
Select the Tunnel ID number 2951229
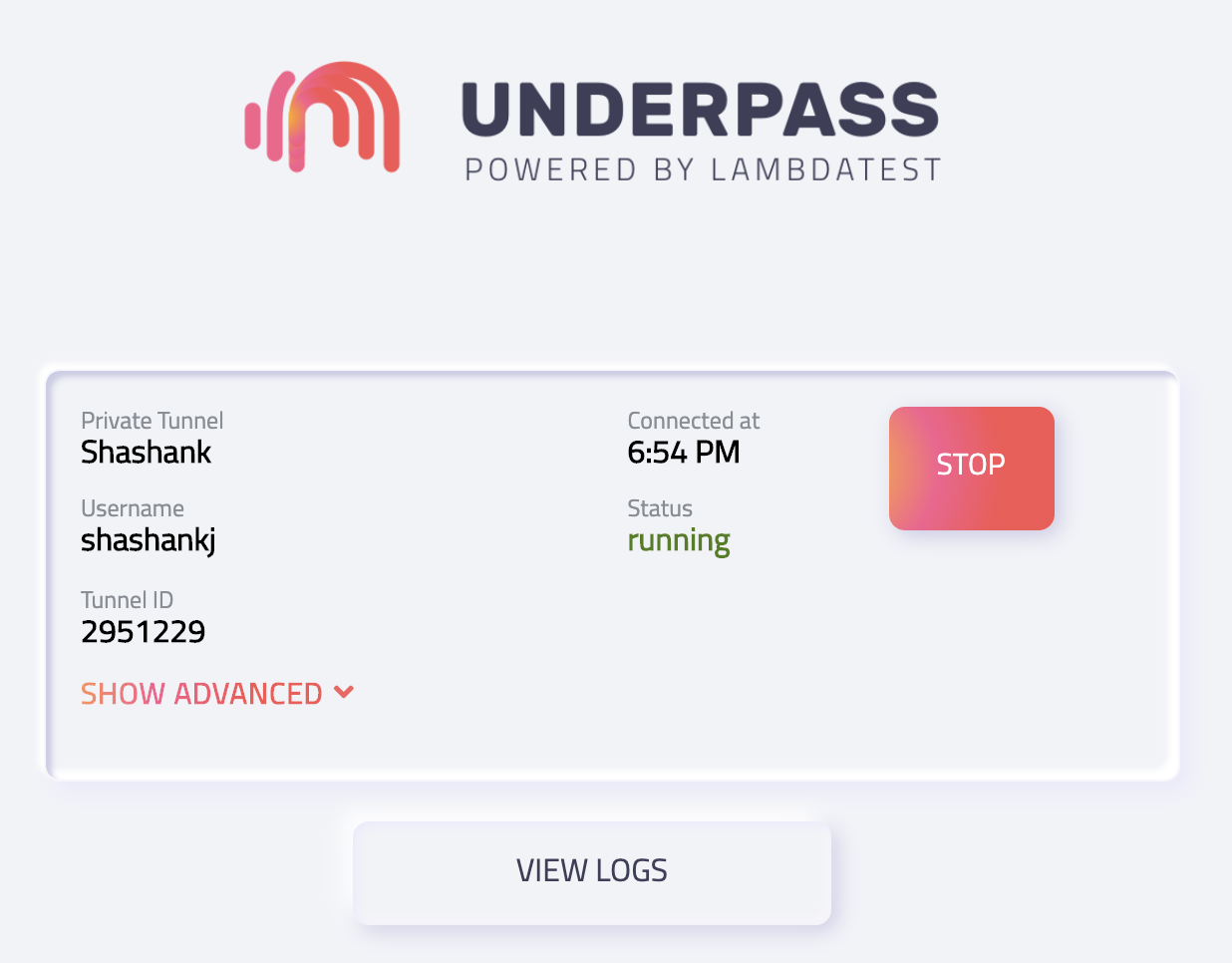coord(144,632)
